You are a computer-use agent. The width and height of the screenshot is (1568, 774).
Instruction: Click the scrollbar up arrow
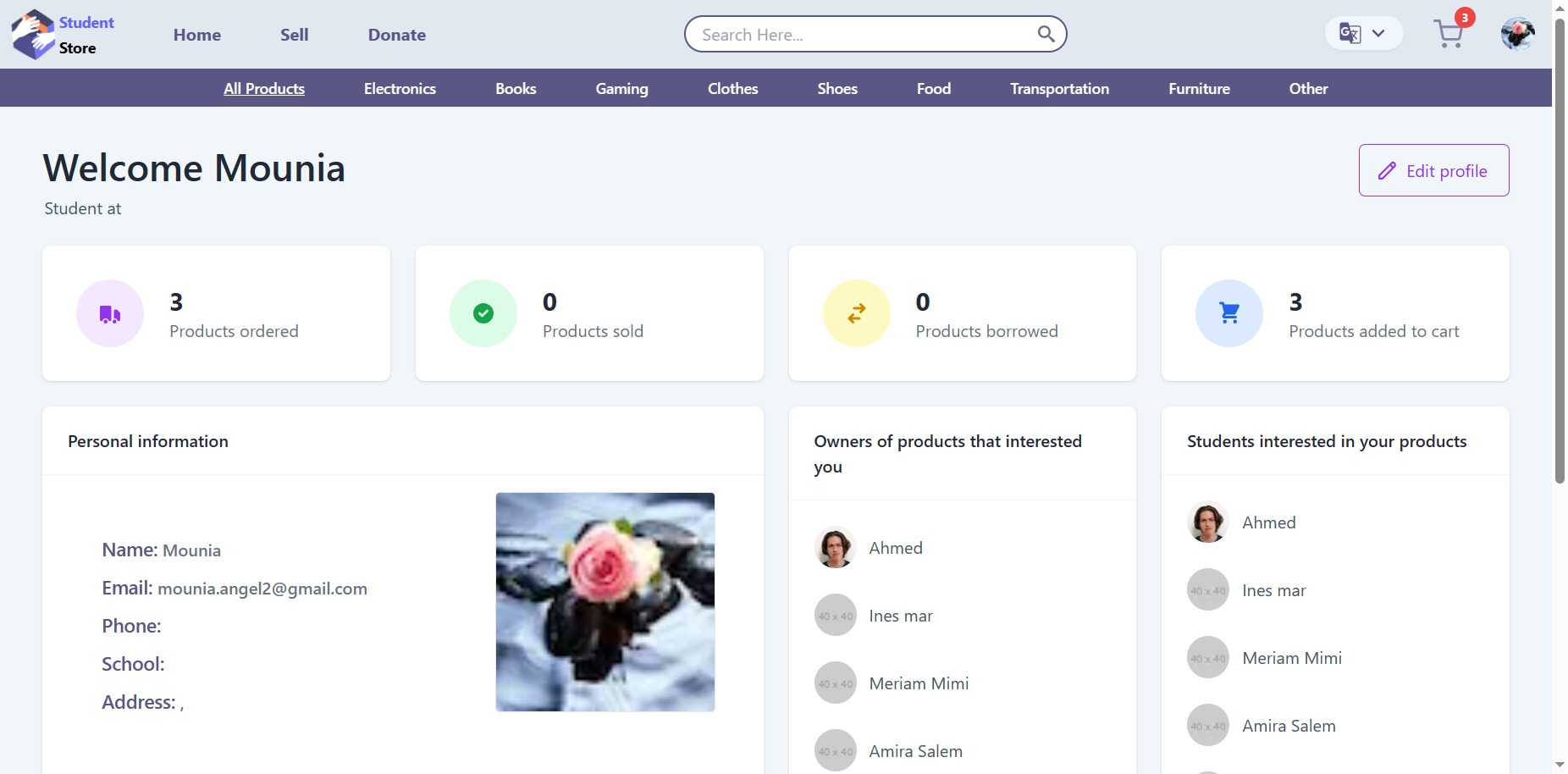tap(1560, 8)
